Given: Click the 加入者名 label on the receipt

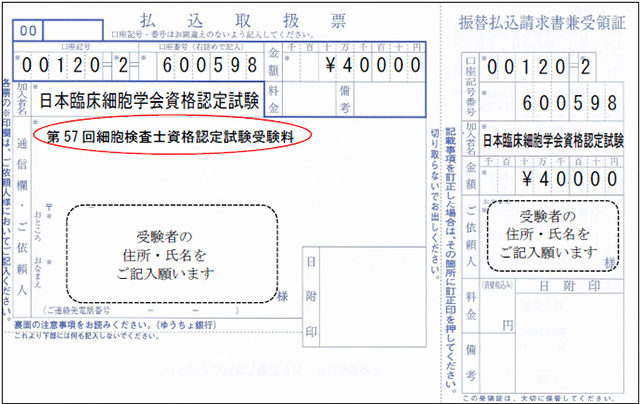Looking at the screenshot, I should click(471, 139).
